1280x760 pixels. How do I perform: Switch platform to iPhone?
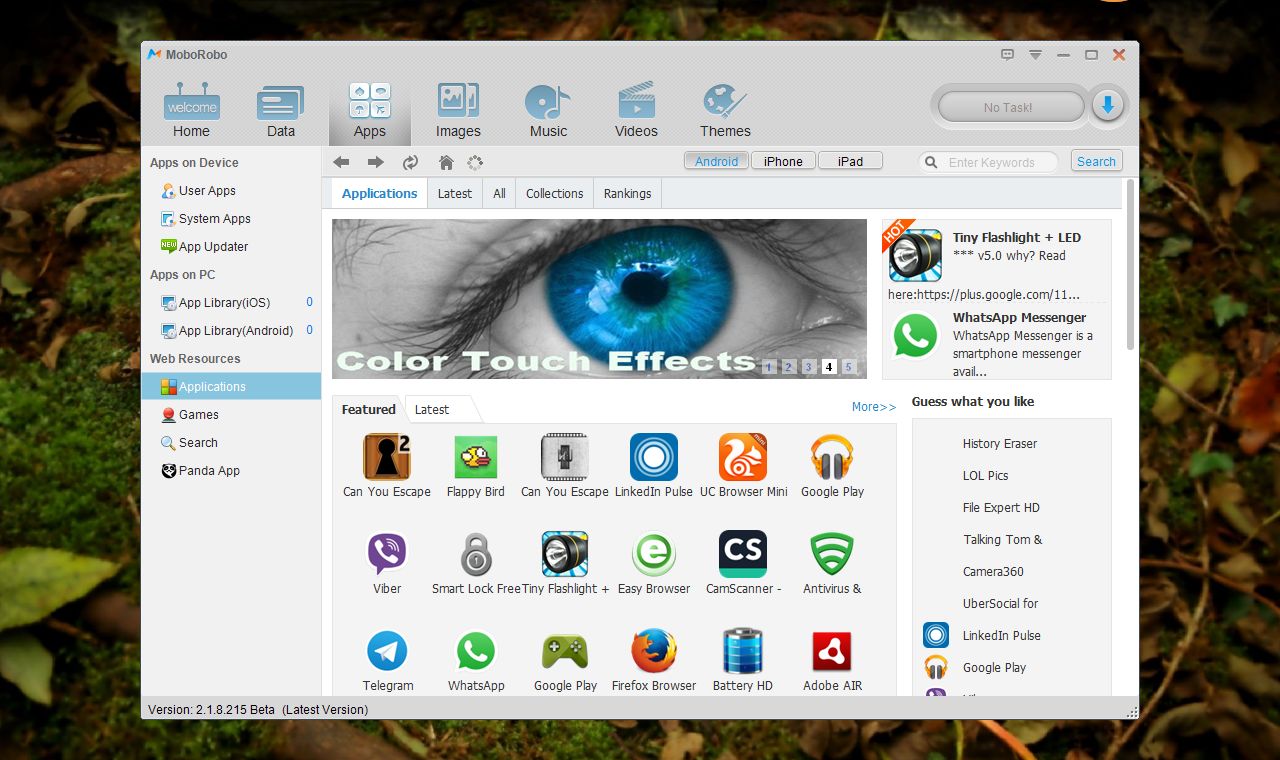point(783,161)
